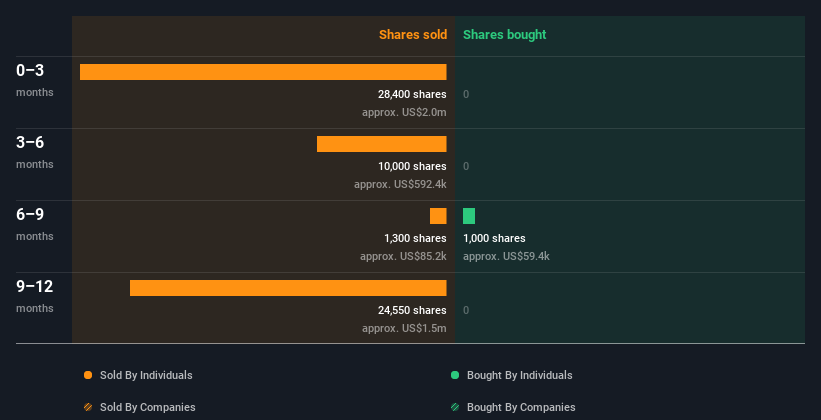Click the bought 0 in the 3–6 months row
Screen dimensions: 821x420
466,166
